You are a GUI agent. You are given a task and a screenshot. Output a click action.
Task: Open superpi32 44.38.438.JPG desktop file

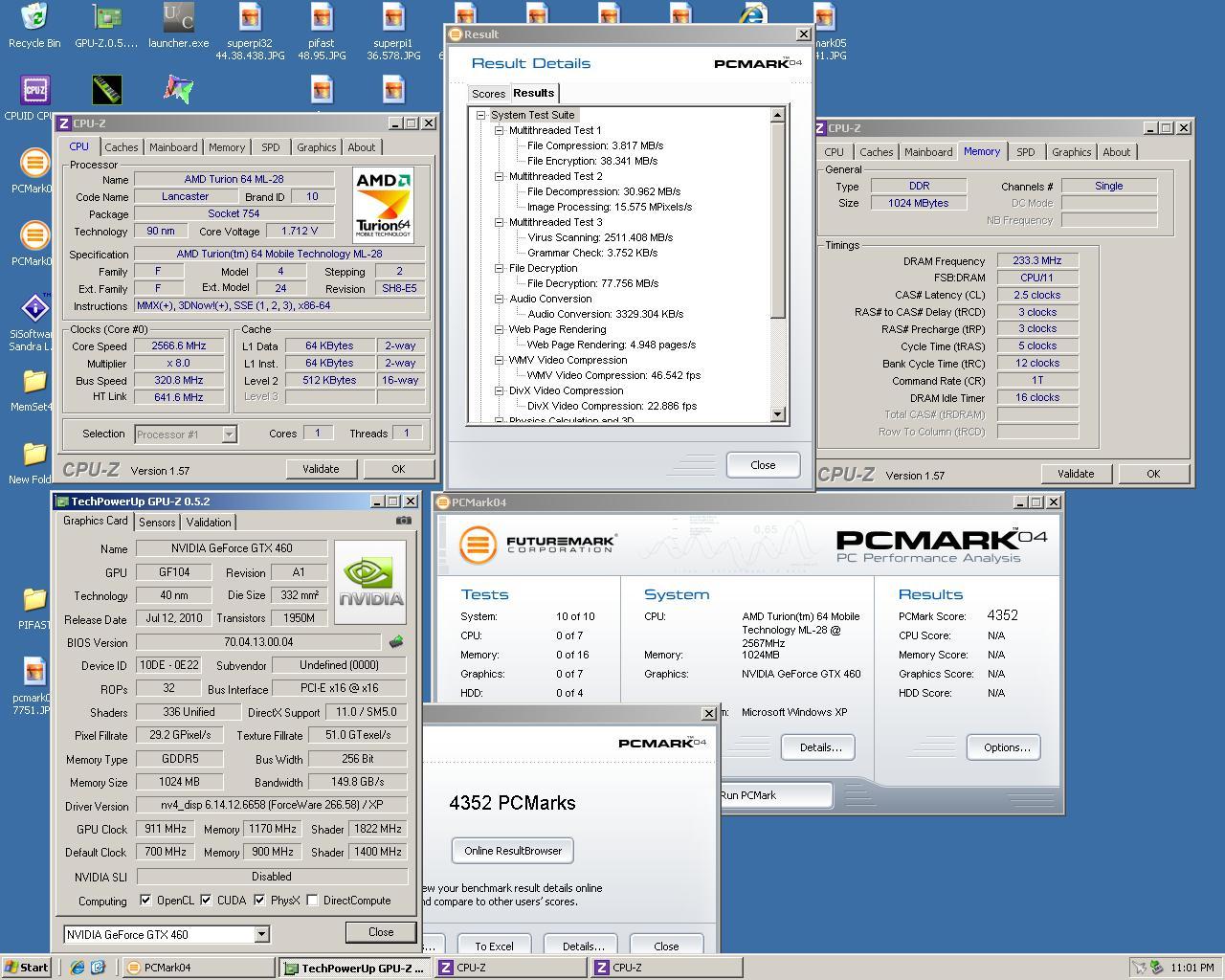250,33
